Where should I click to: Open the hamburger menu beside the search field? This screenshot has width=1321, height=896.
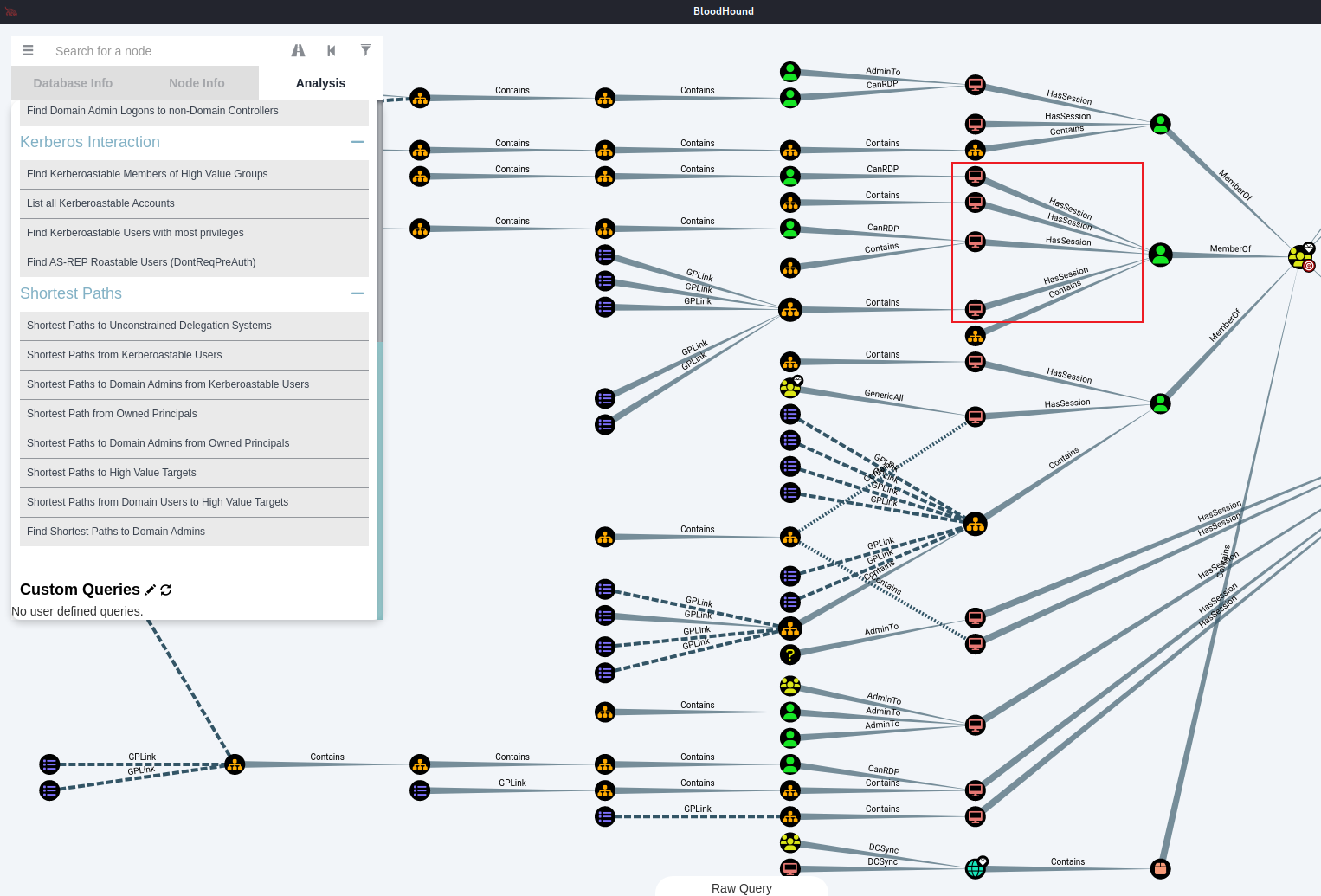[28, 50]
